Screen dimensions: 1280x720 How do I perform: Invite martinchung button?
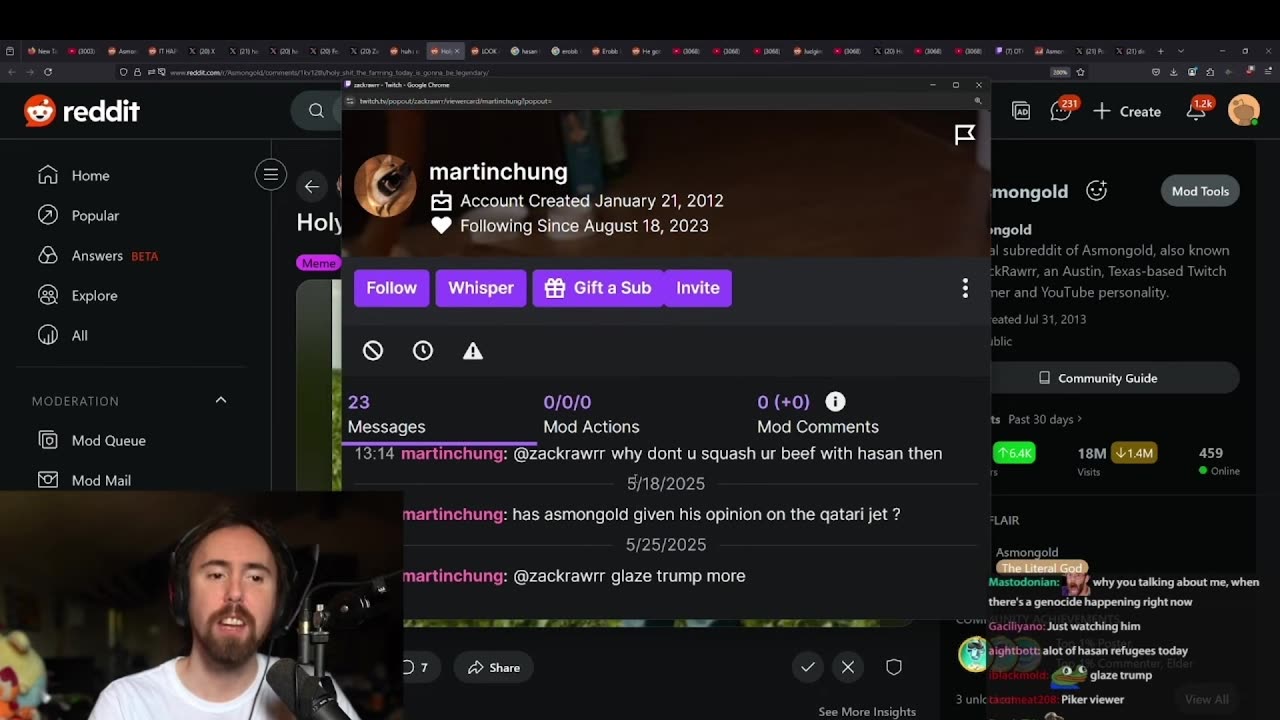click(698, 288)
